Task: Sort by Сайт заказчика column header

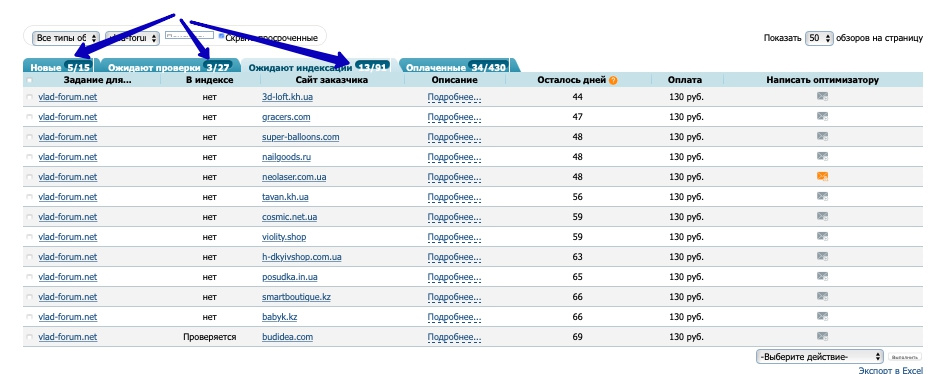Action: (x=332, y=80)
